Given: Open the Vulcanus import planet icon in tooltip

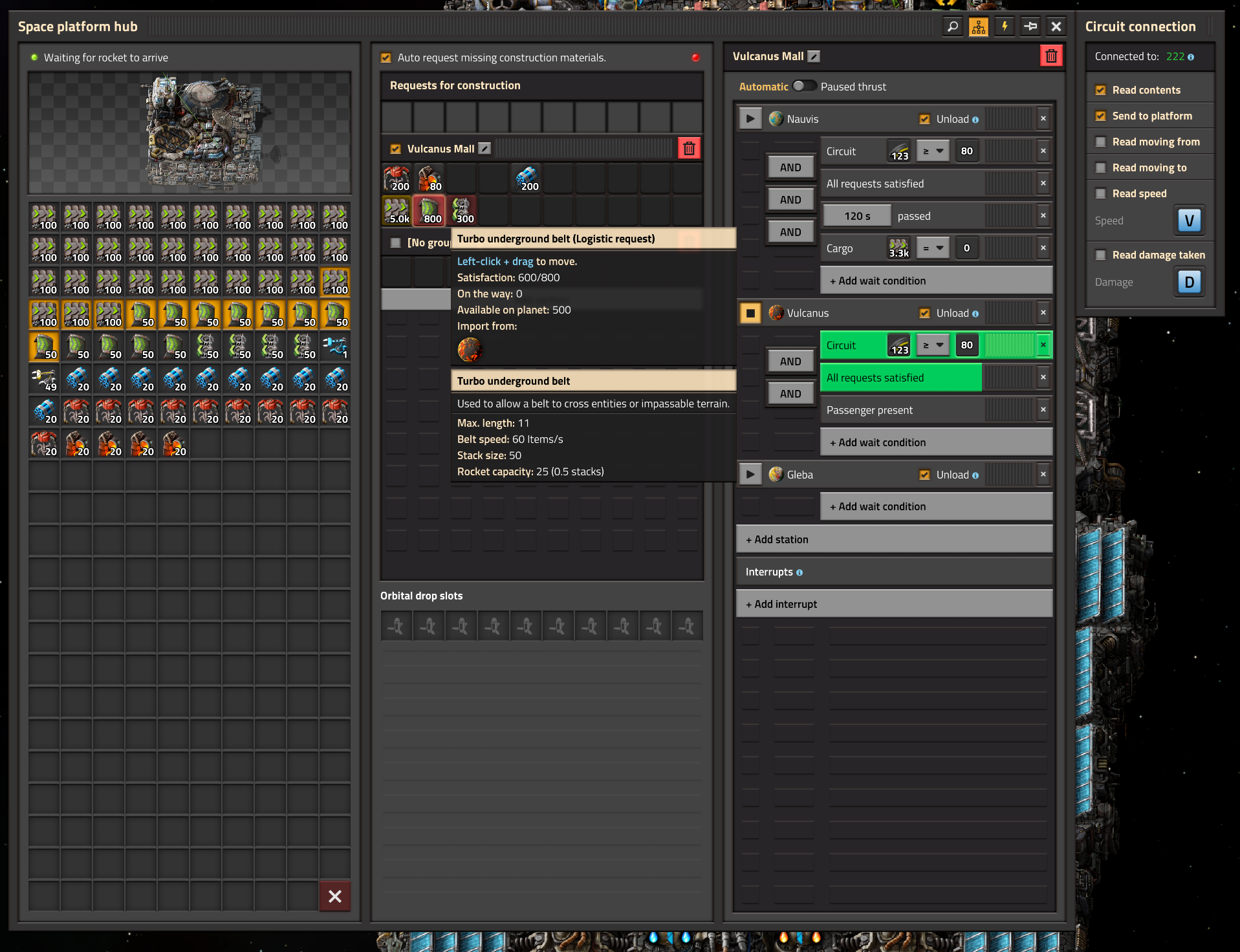Looking at the screenshot, I should point(470,350).
